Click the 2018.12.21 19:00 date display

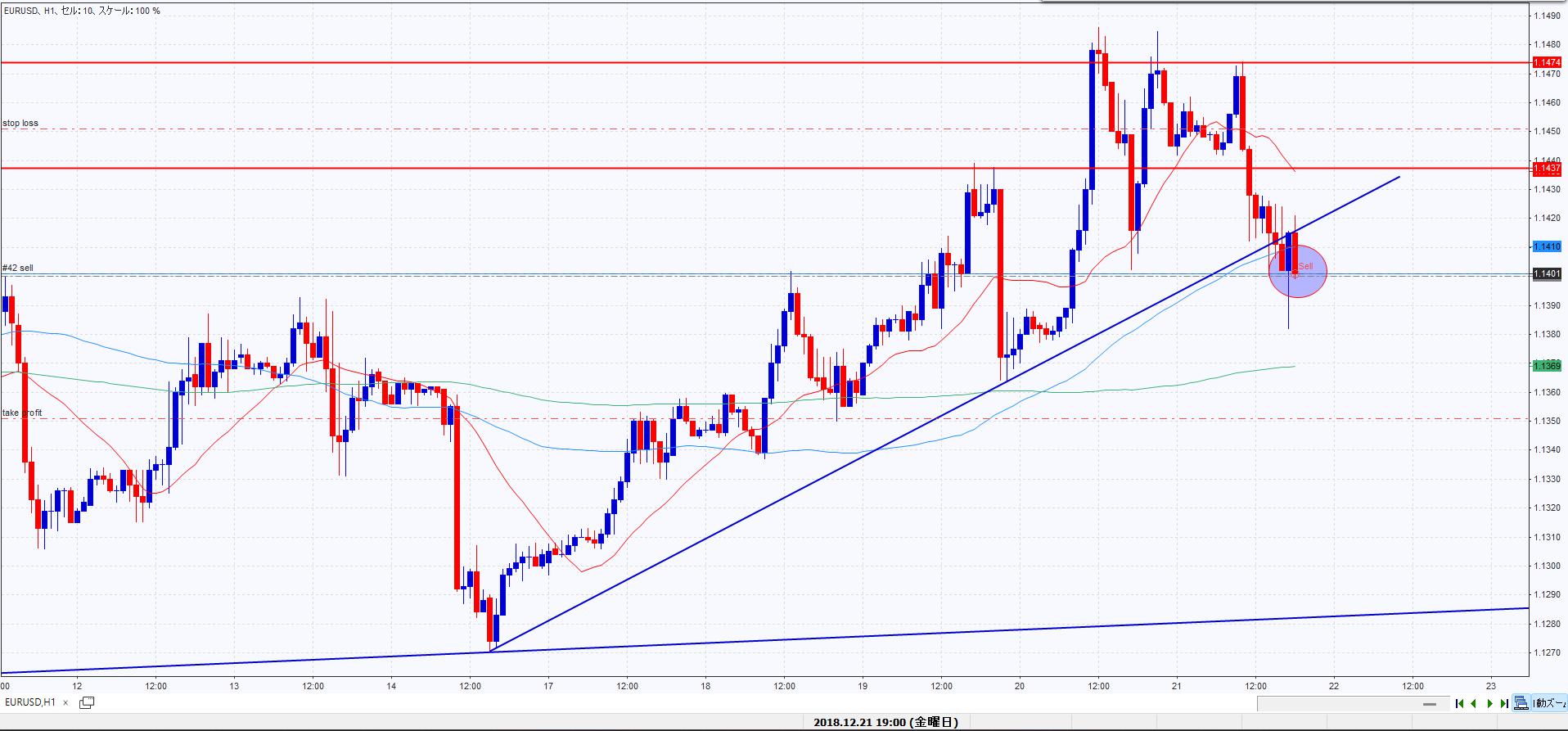click(x=885, y=722)
